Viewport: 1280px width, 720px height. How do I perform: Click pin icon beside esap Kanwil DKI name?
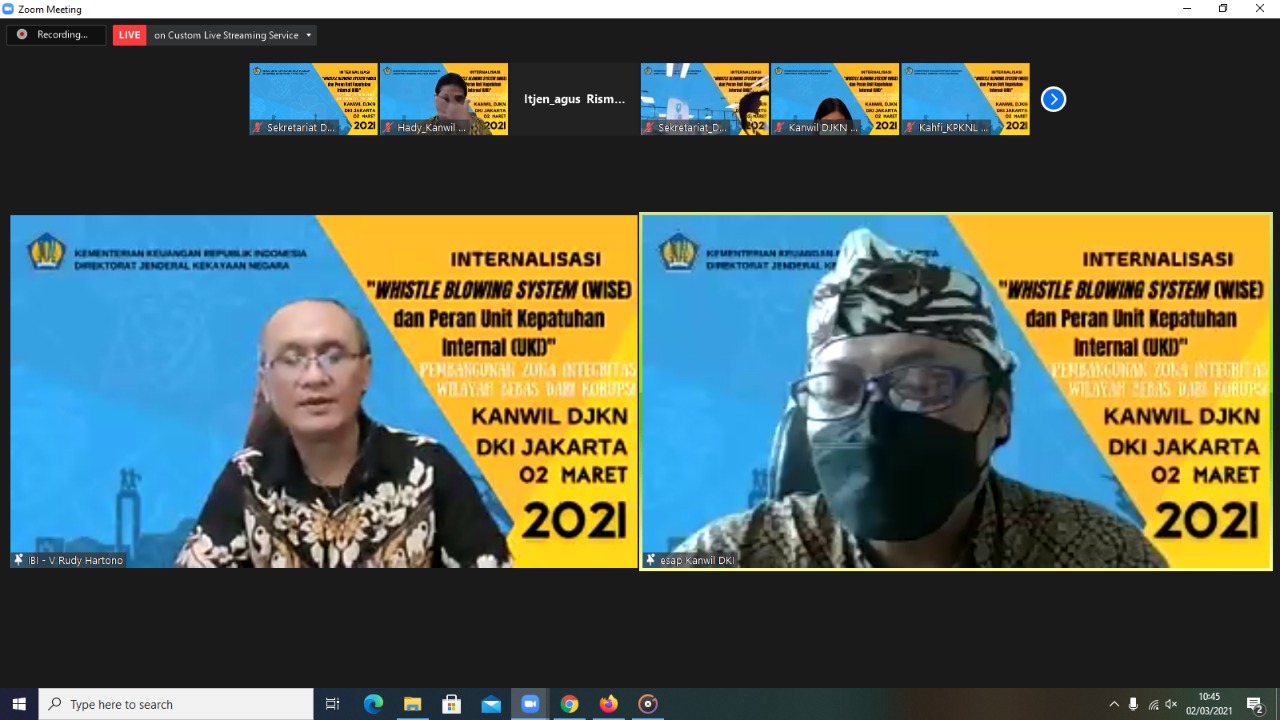tap(650, 560)
